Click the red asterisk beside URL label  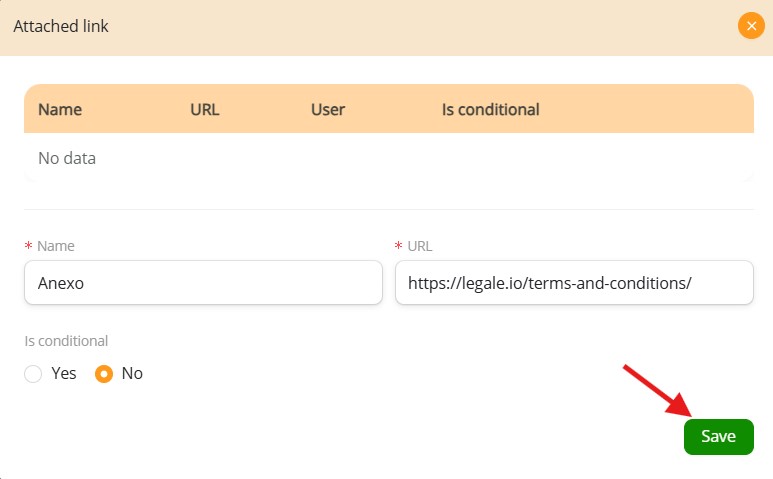tap(399, 245)
